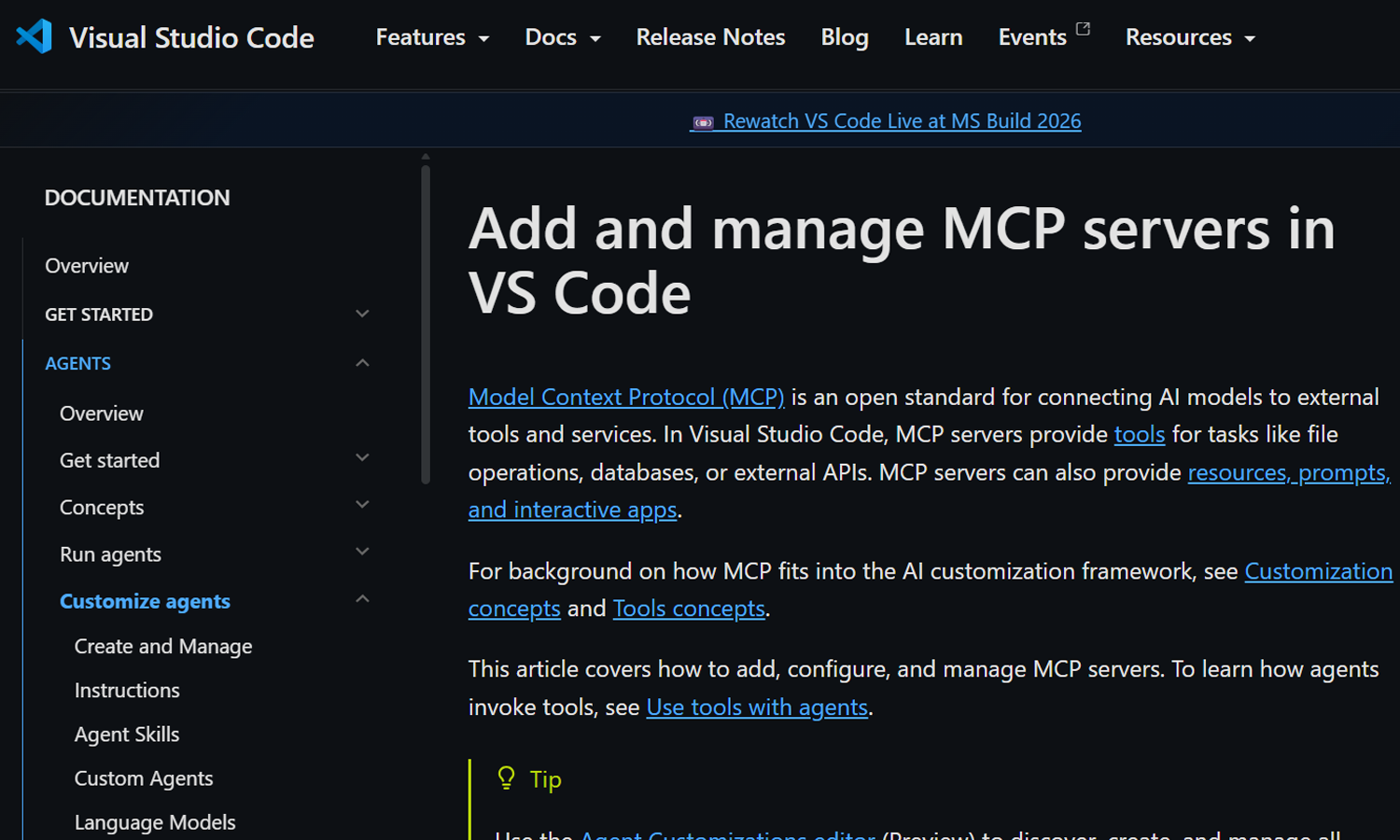
Task: Click the page title about MCP servers
Action: click(902, 261)
